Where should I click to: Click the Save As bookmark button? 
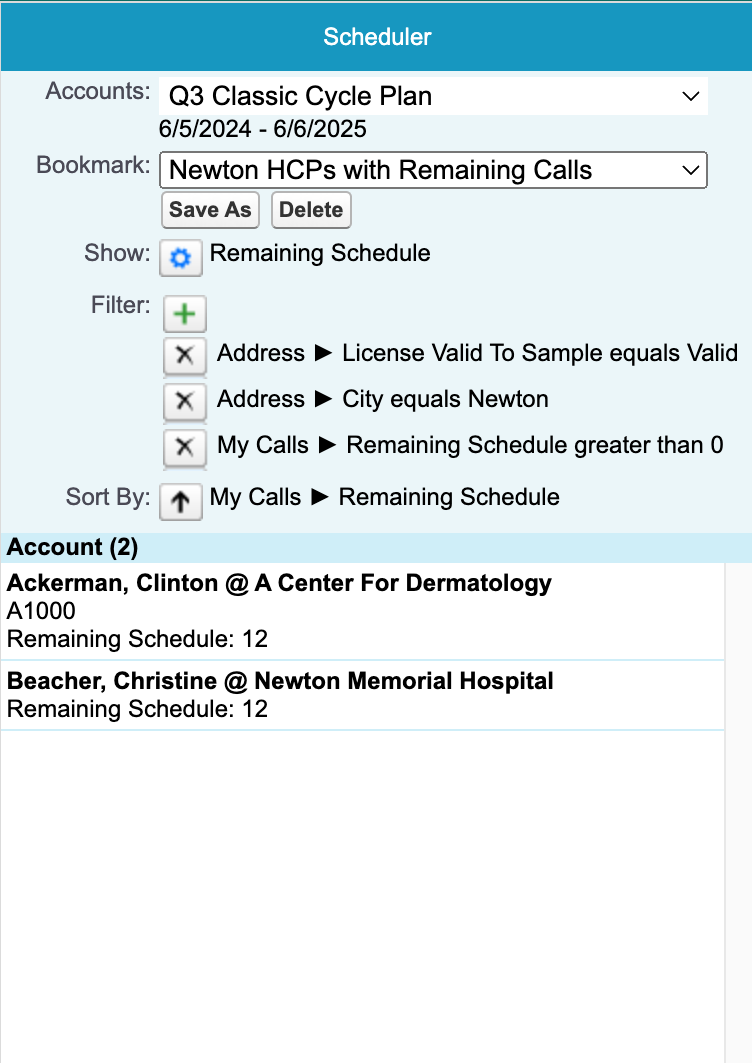point(210,210)
